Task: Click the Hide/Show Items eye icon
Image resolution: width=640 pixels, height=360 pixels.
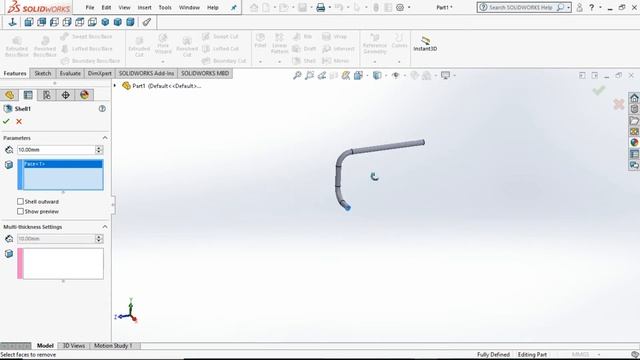Action: tap(395, 75)
